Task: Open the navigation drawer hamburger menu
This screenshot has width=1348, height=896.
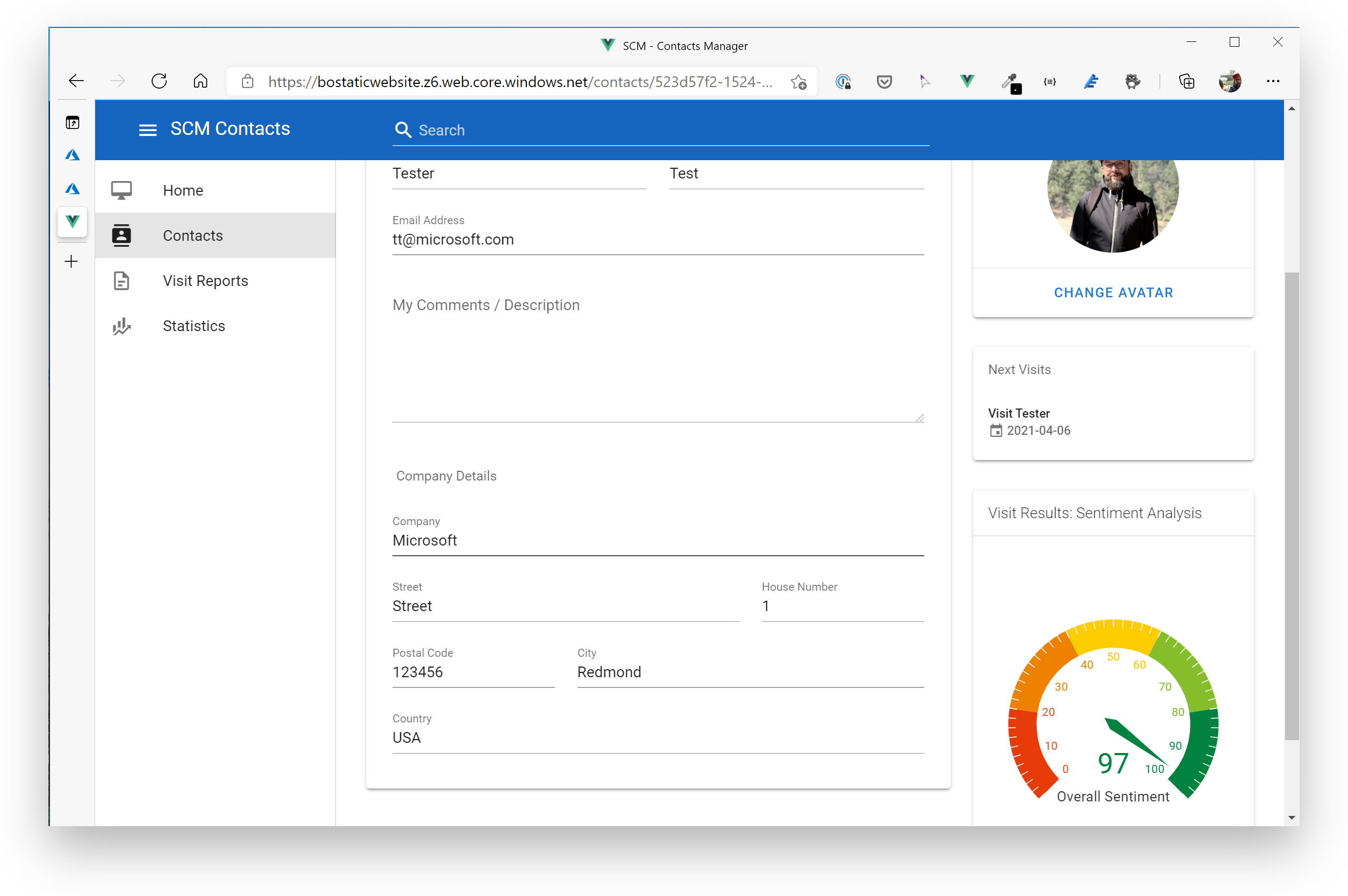Action: [147, 129]
